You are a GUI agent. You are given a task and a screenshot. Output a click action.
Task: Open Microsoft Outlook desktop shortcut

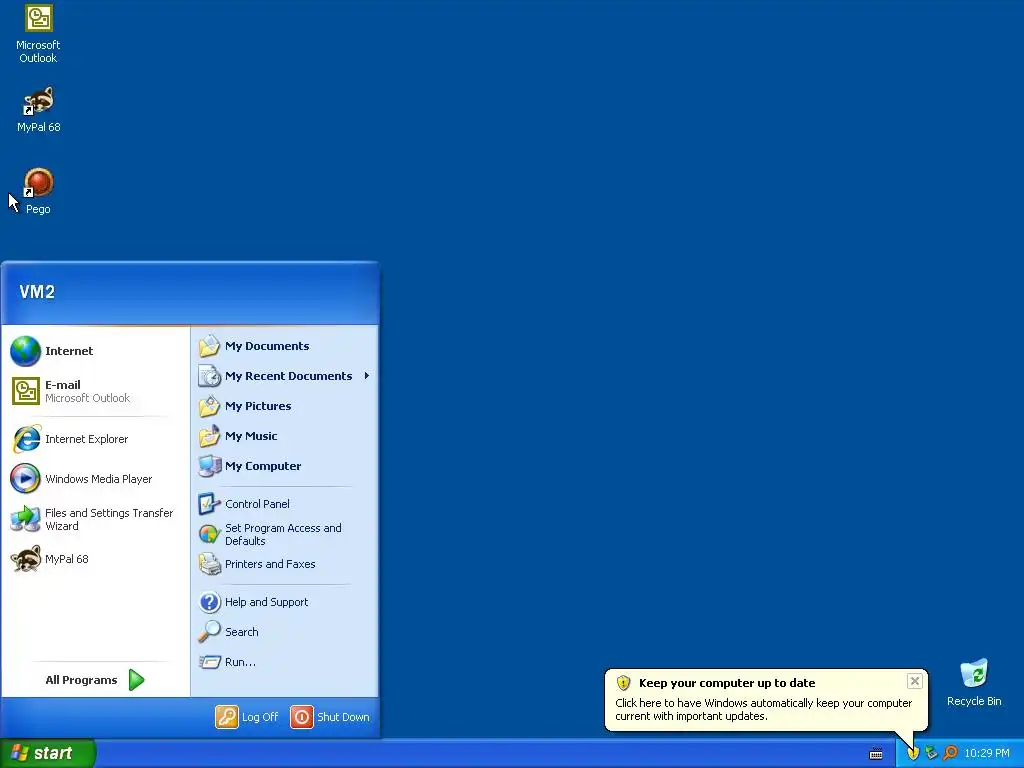(38, 34)
